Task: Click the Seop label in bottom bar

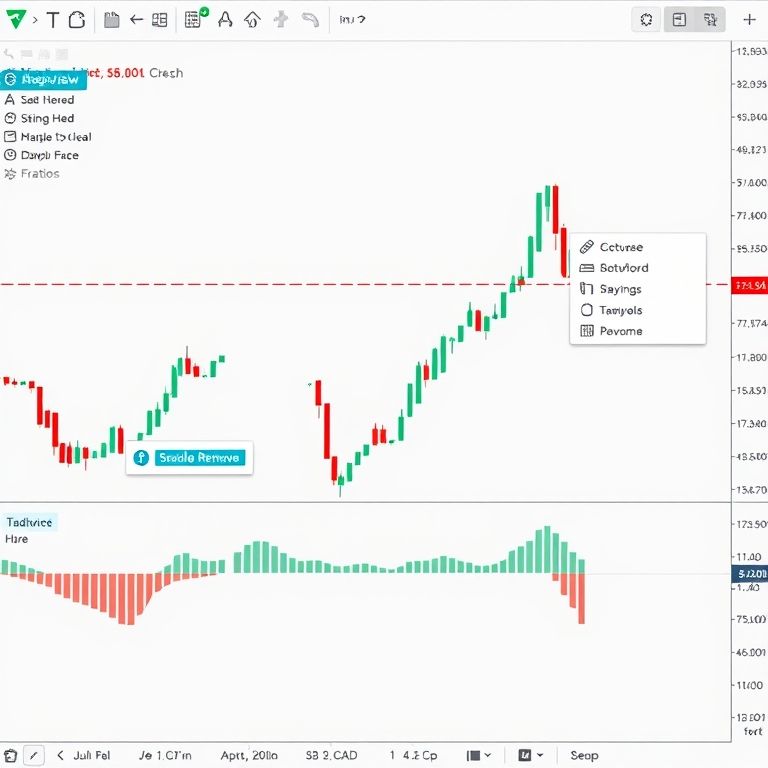Action: pos(584,756)
